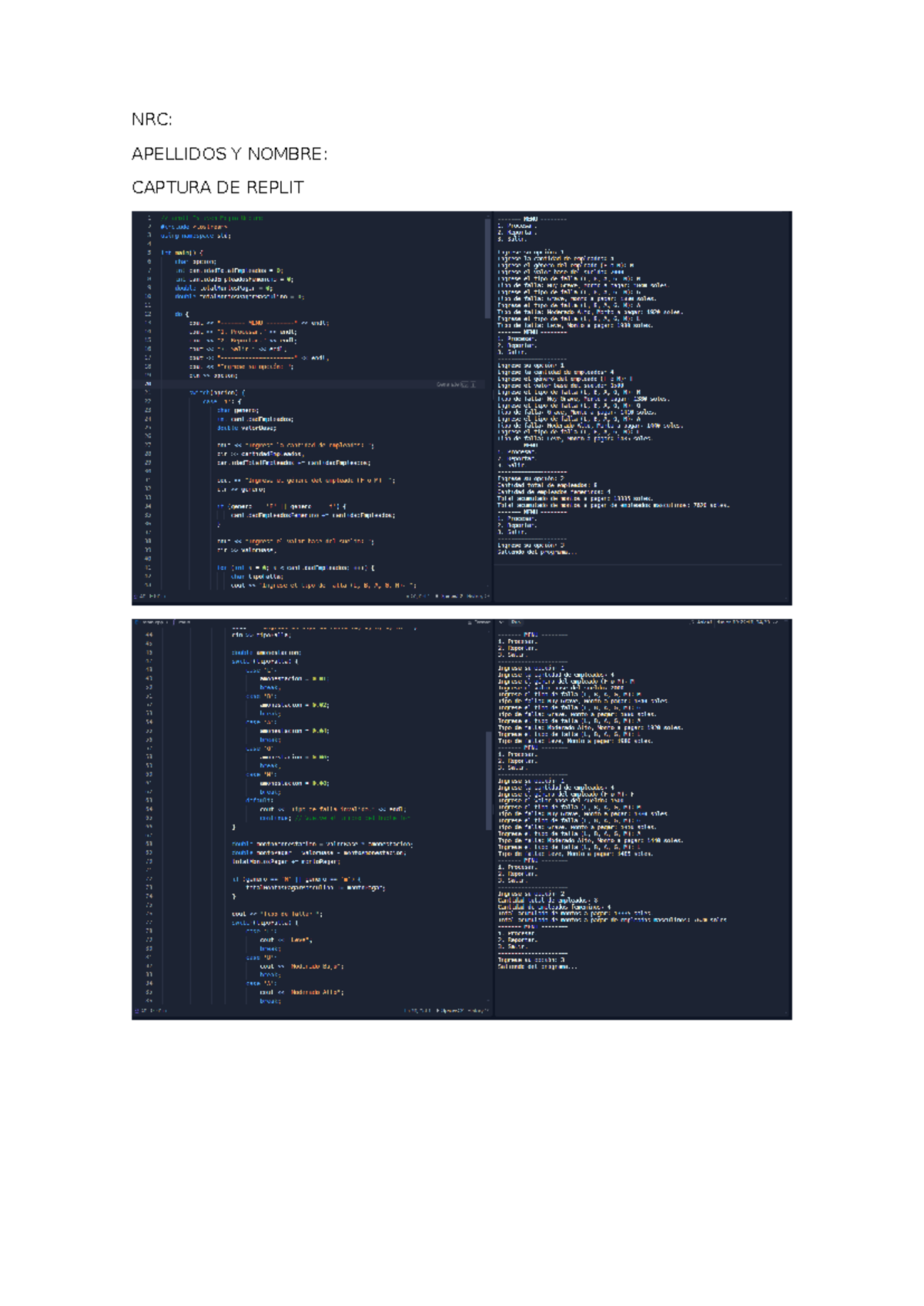Click the Generate Ctrl I hint on line 20
The width and height of the screenshot is (924, 1306).
456,384
